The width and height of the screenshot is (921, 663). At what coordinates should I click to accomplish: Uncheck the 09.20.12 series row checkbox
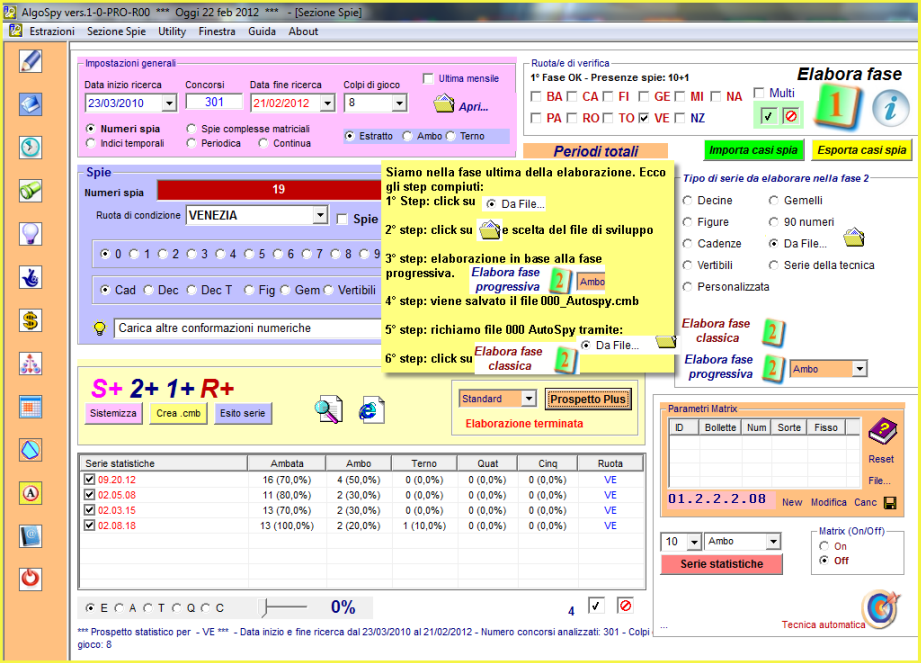pyautogui.click(x=89, y=479)
